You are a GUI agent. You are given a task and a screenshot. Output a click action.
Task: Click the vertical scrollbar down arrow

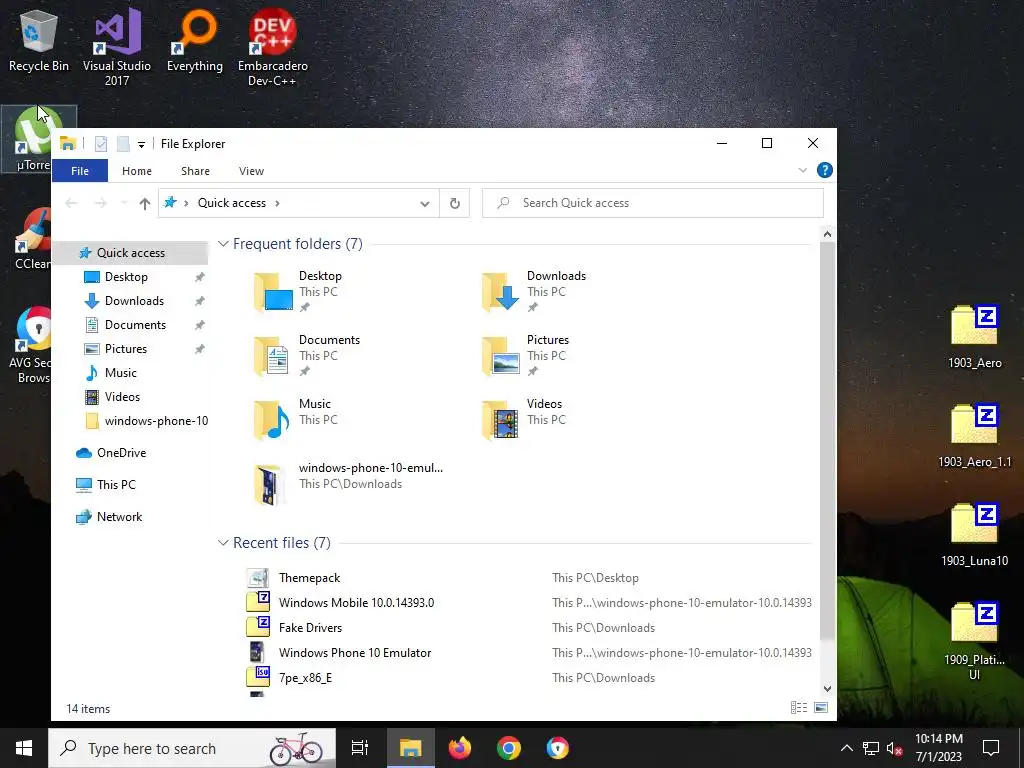click(827, 688)
